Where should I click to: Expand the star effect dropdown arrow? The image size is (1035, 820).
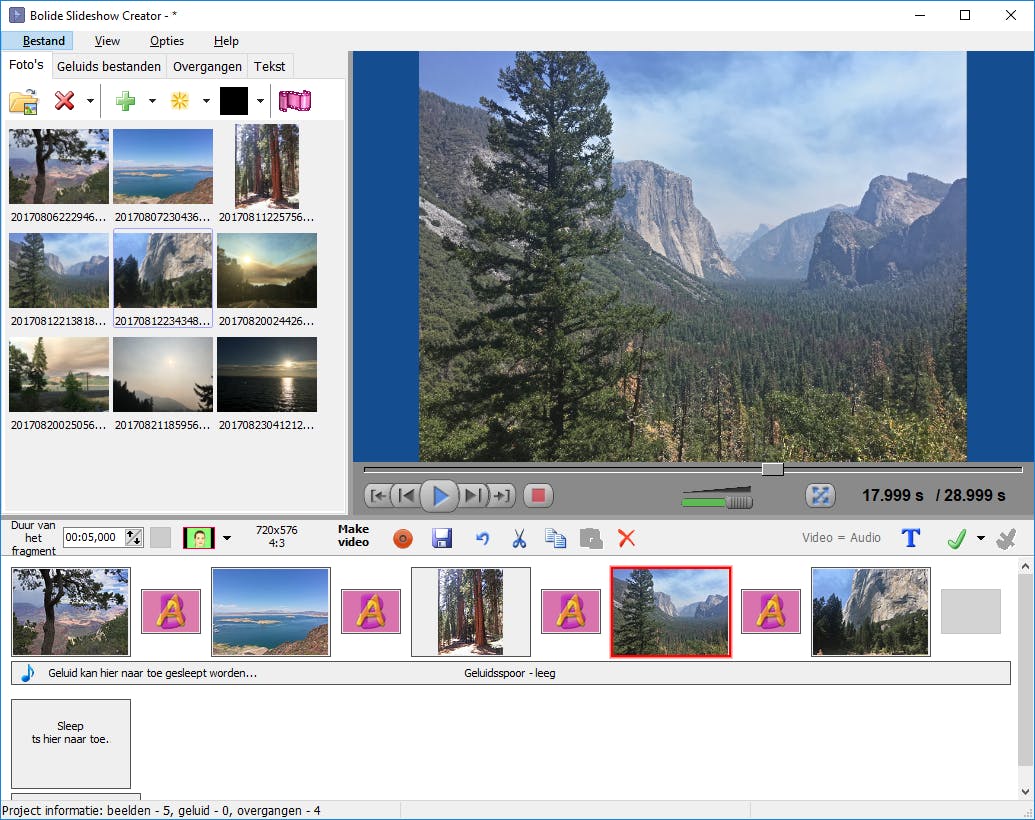pyautogui.click(x=206, y=101)
